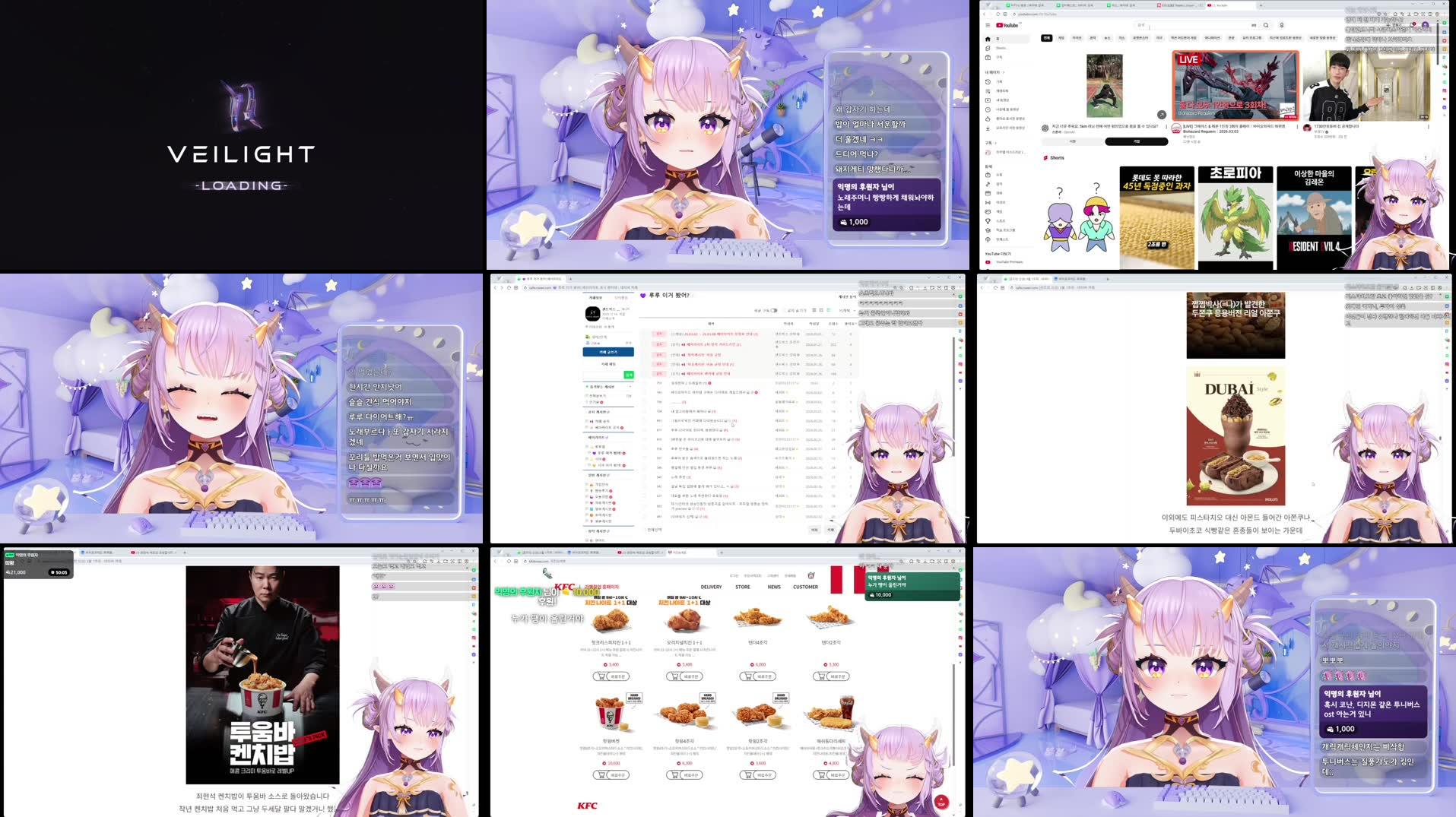1456x817 pixels.
Task: Switch to list view layout on the cafe board
Action: (x=814, y=310)
